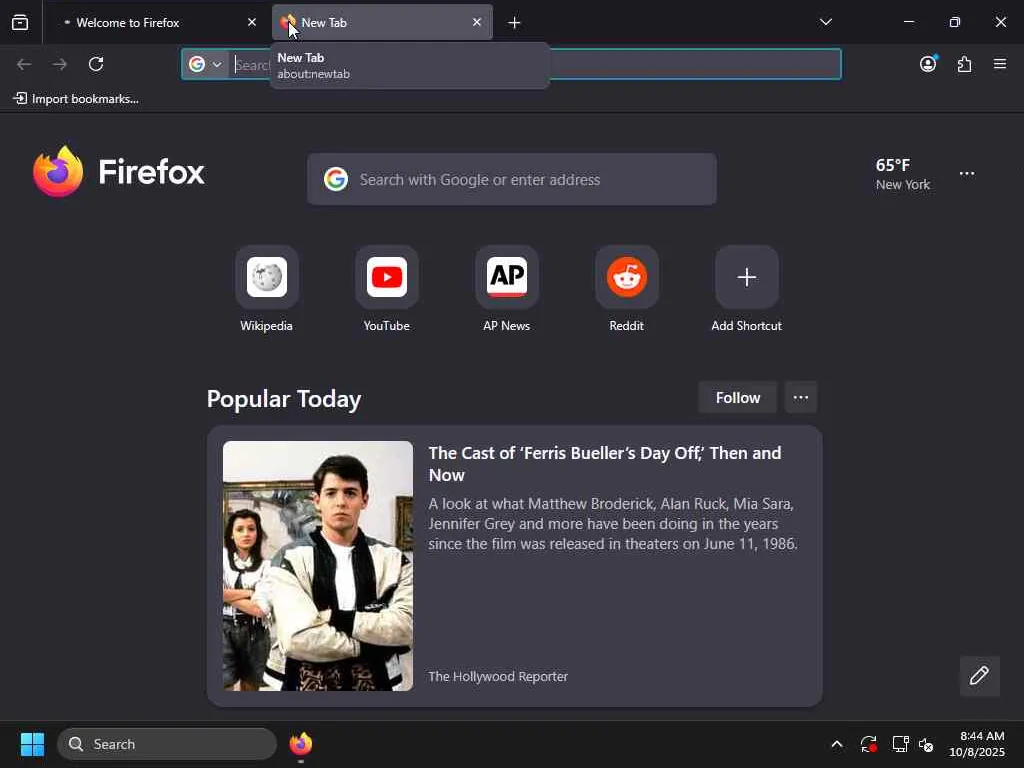Open the 65°F New York weather widget
Screen dimensions: 1024x768
[903, 174]
